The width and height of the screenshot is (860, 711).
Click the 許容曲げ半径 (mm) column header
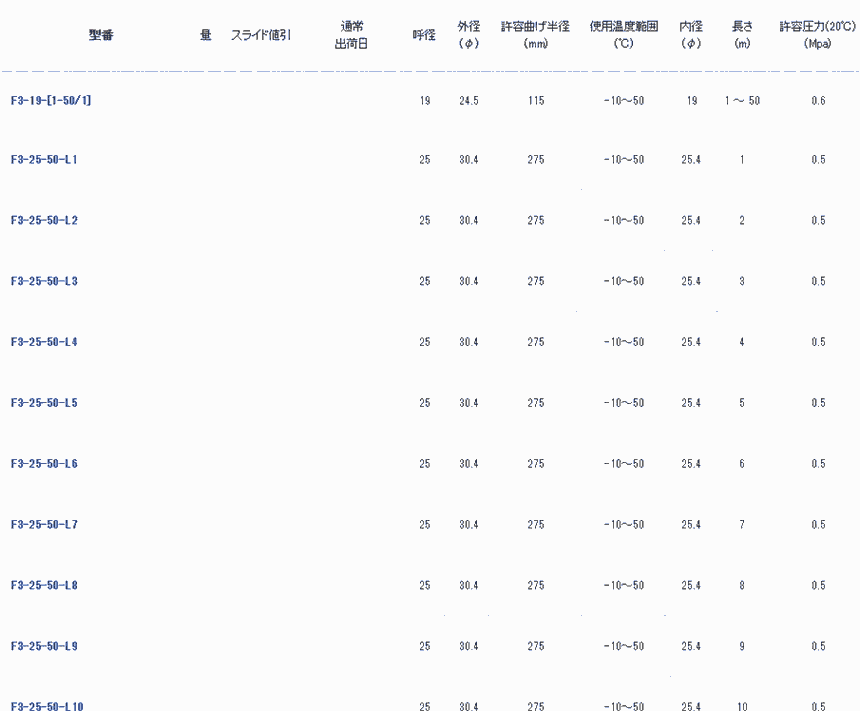(535, 35)
